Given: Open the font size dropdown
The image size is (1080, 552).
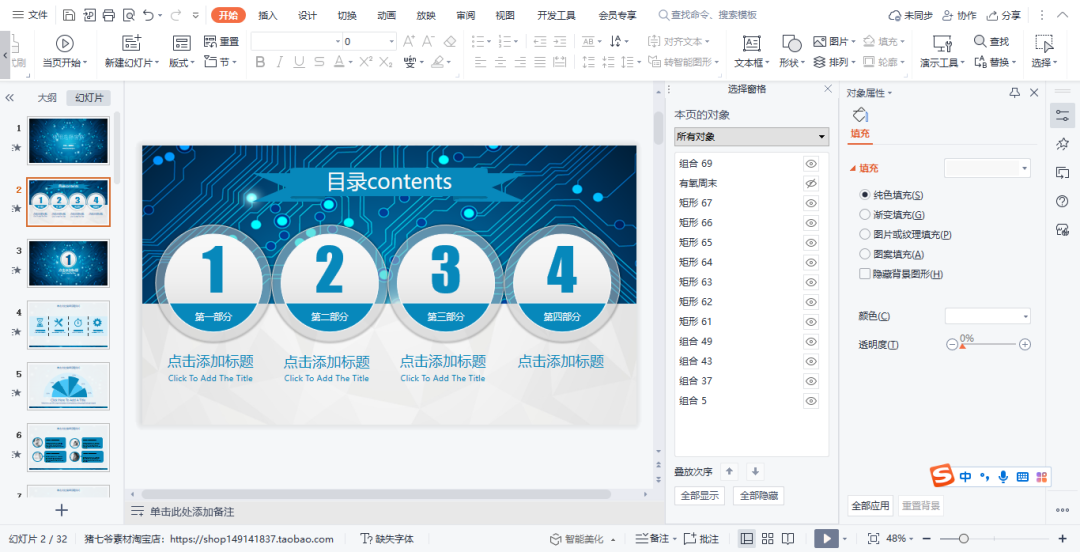Looking at the screenshot, I should tap(391, 41).
